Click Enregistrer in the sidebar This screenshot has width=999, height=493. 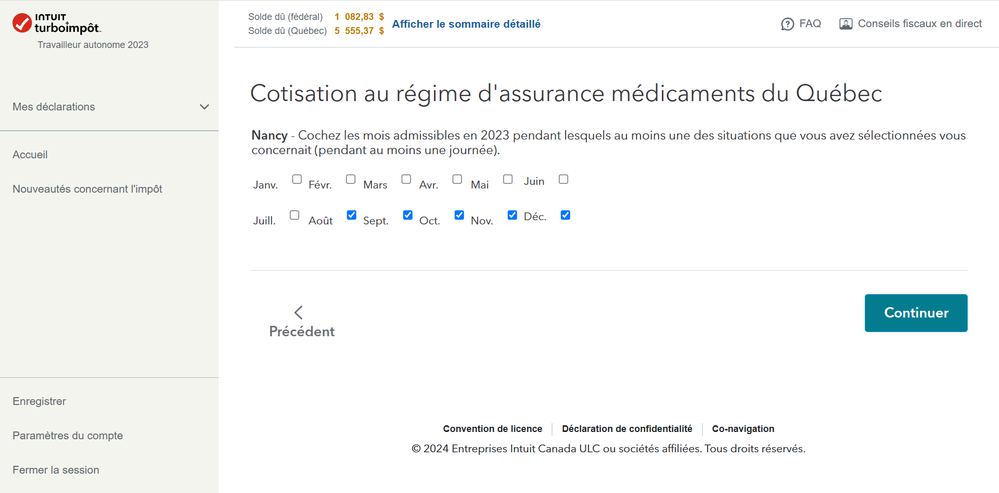[x=39, y=401]
